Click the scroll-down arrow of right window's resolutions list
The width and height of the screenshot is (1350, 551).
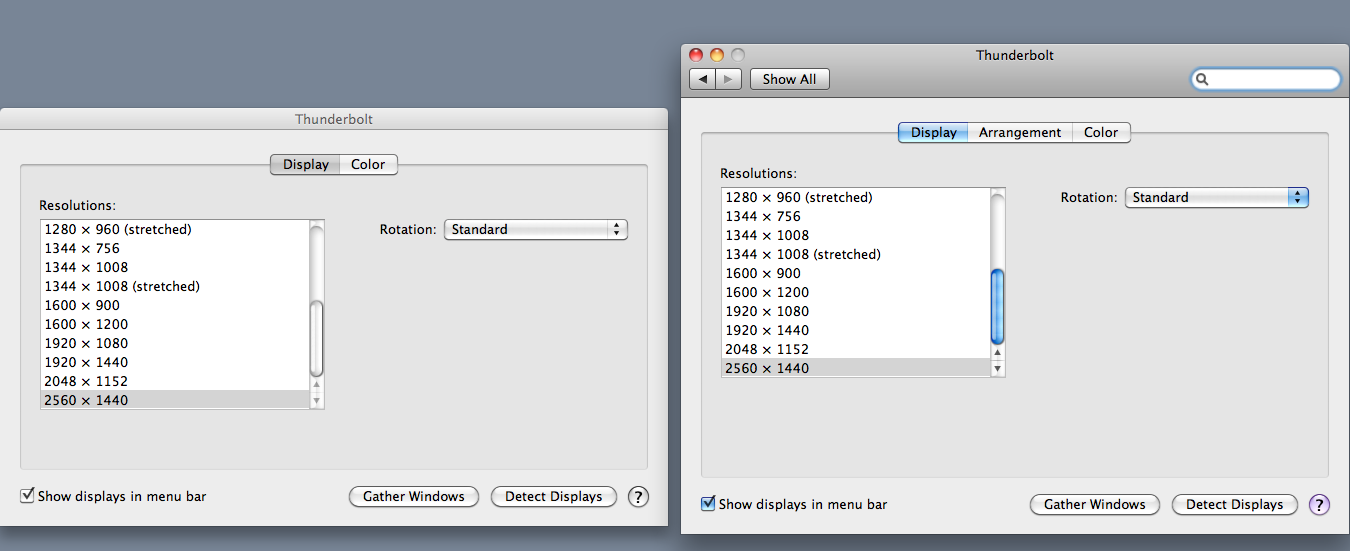click(x=997, y=368)
